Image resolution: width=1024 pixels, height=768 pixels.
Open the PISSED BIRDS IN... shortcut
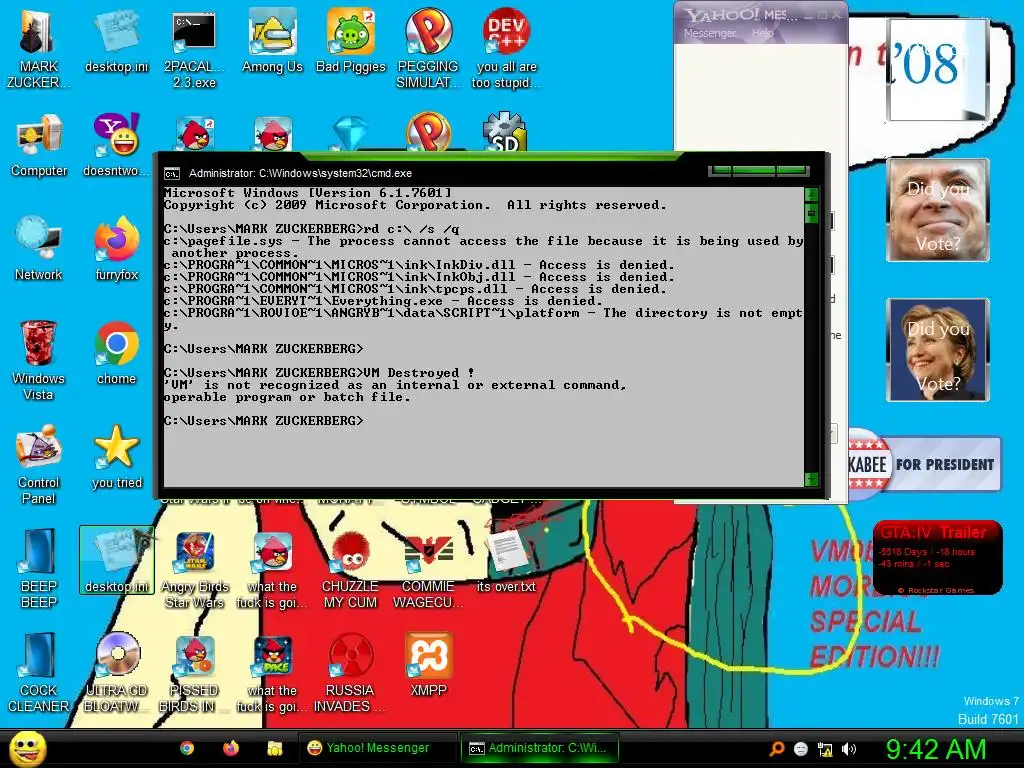pos(194,672)
